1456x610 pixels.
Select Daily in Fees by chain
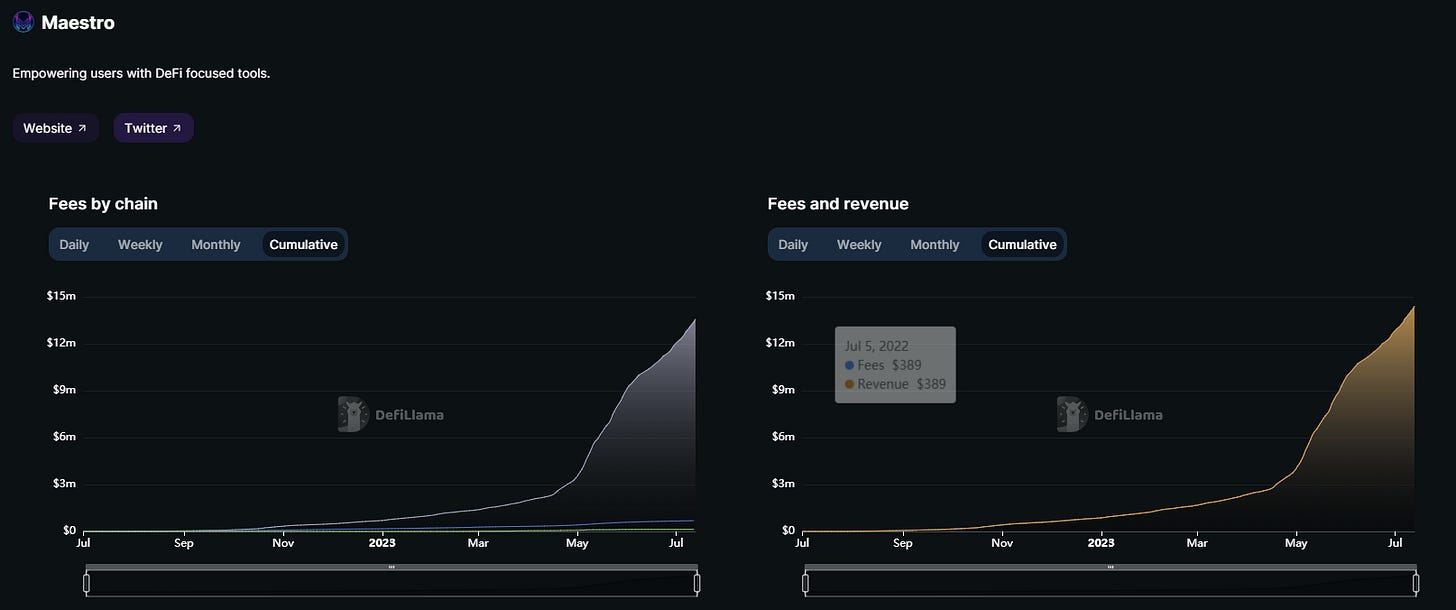(74, 244)
